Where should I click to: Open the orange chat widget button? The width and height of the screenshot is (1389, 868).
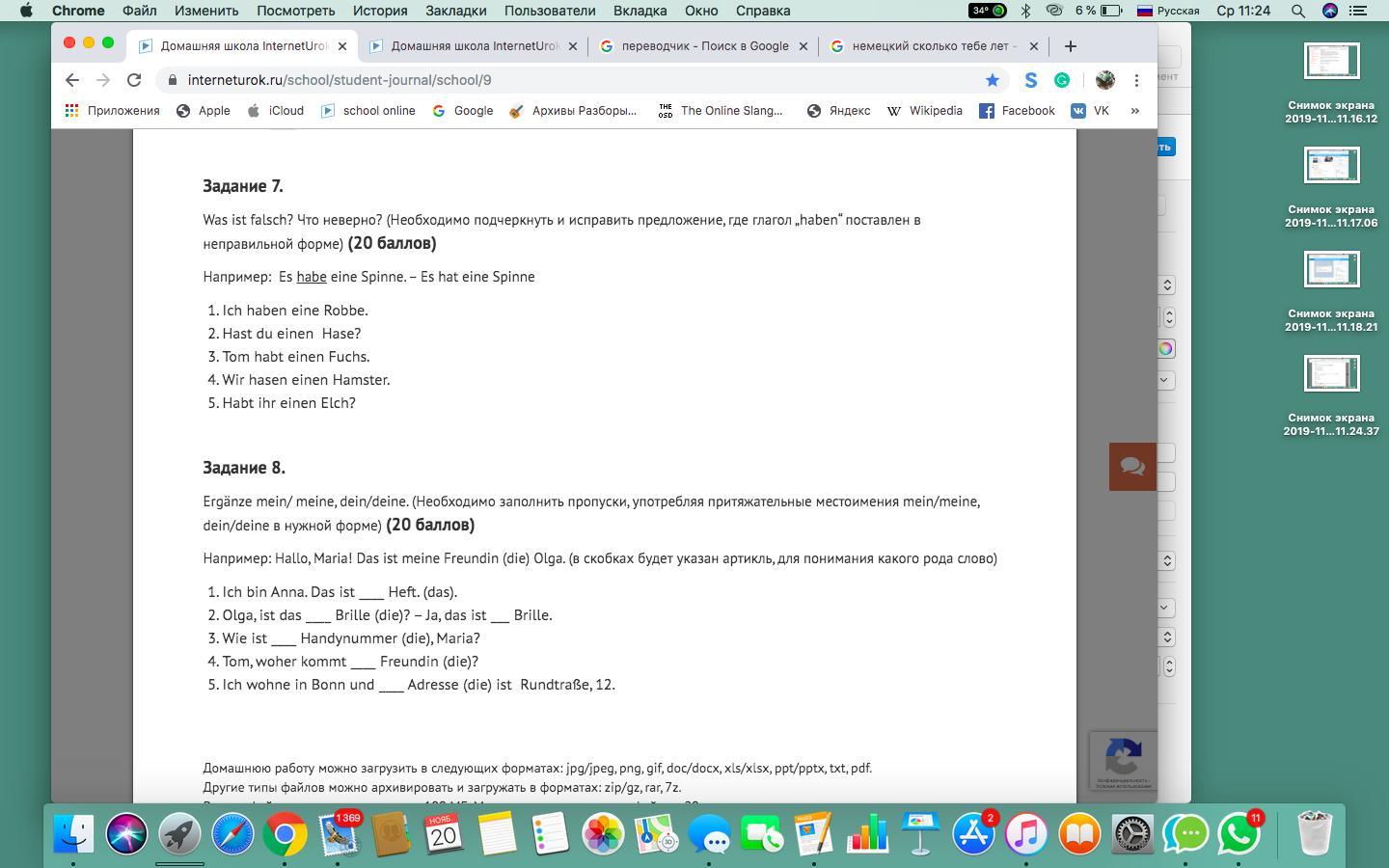coord(1132,467)
